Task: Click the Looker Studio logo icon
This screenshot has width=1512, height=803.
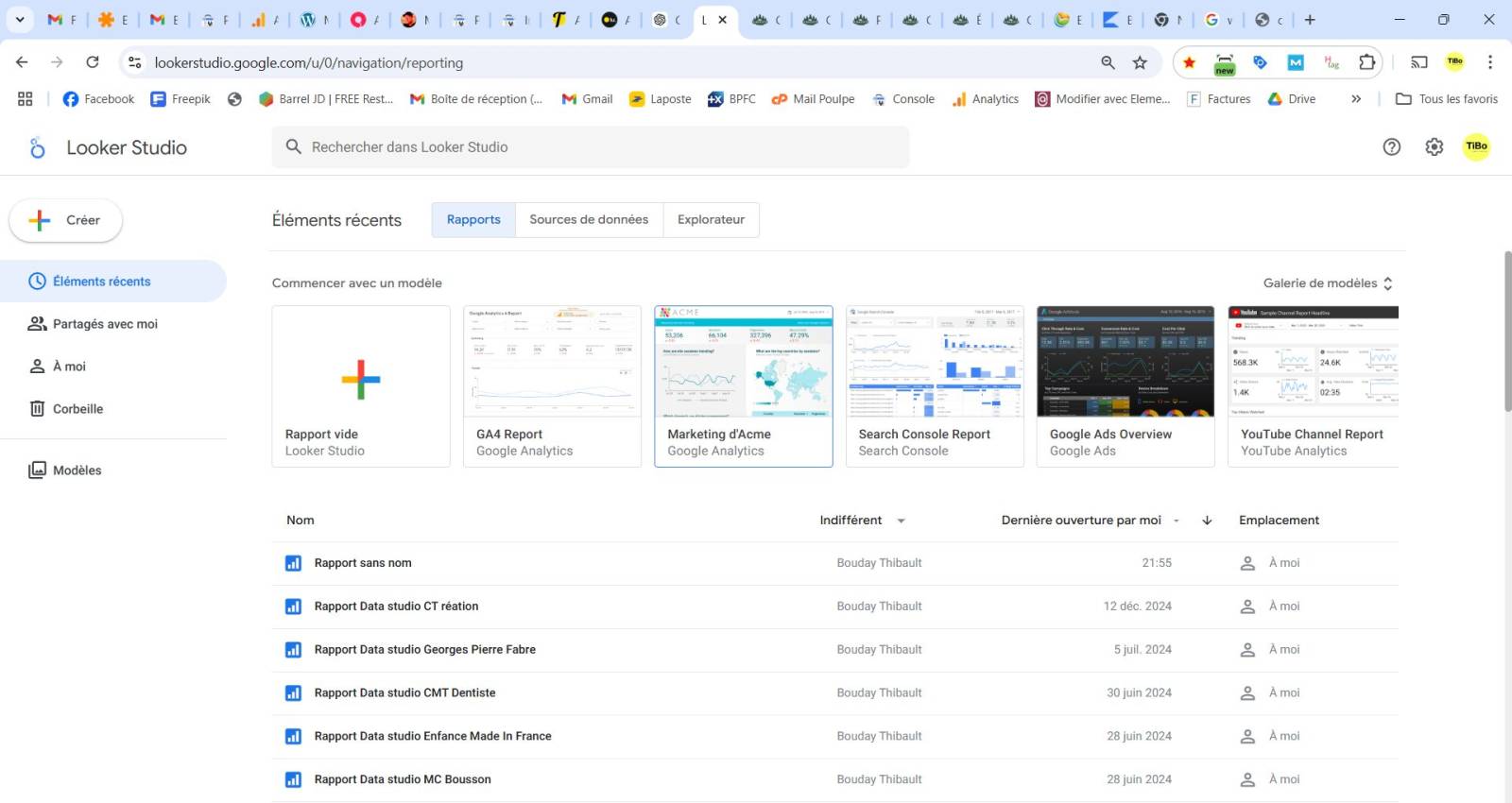Action: (x=38, y=147)
